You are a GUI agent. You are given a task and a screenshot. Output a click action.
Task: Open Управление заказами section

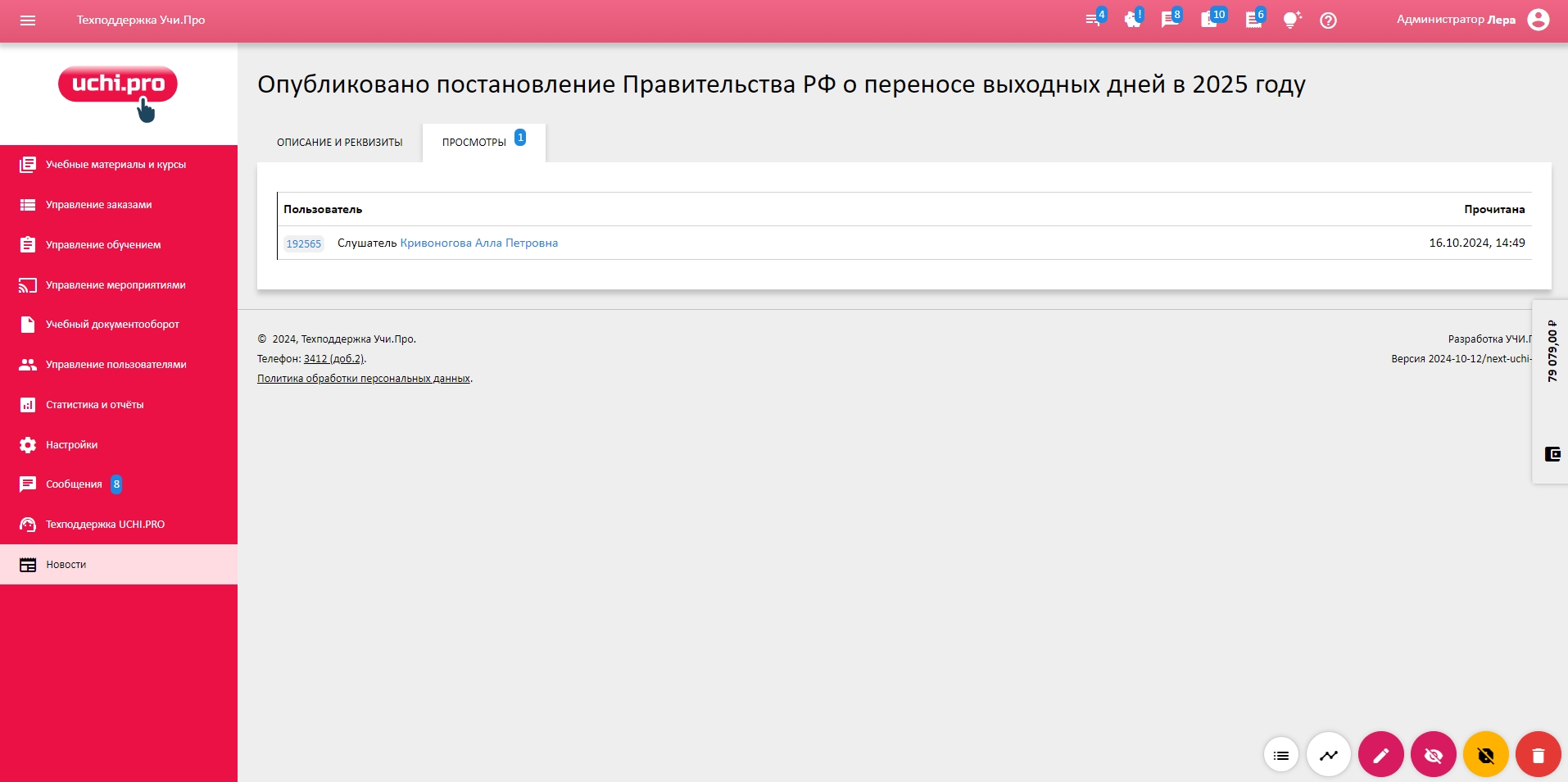(119, 205)
